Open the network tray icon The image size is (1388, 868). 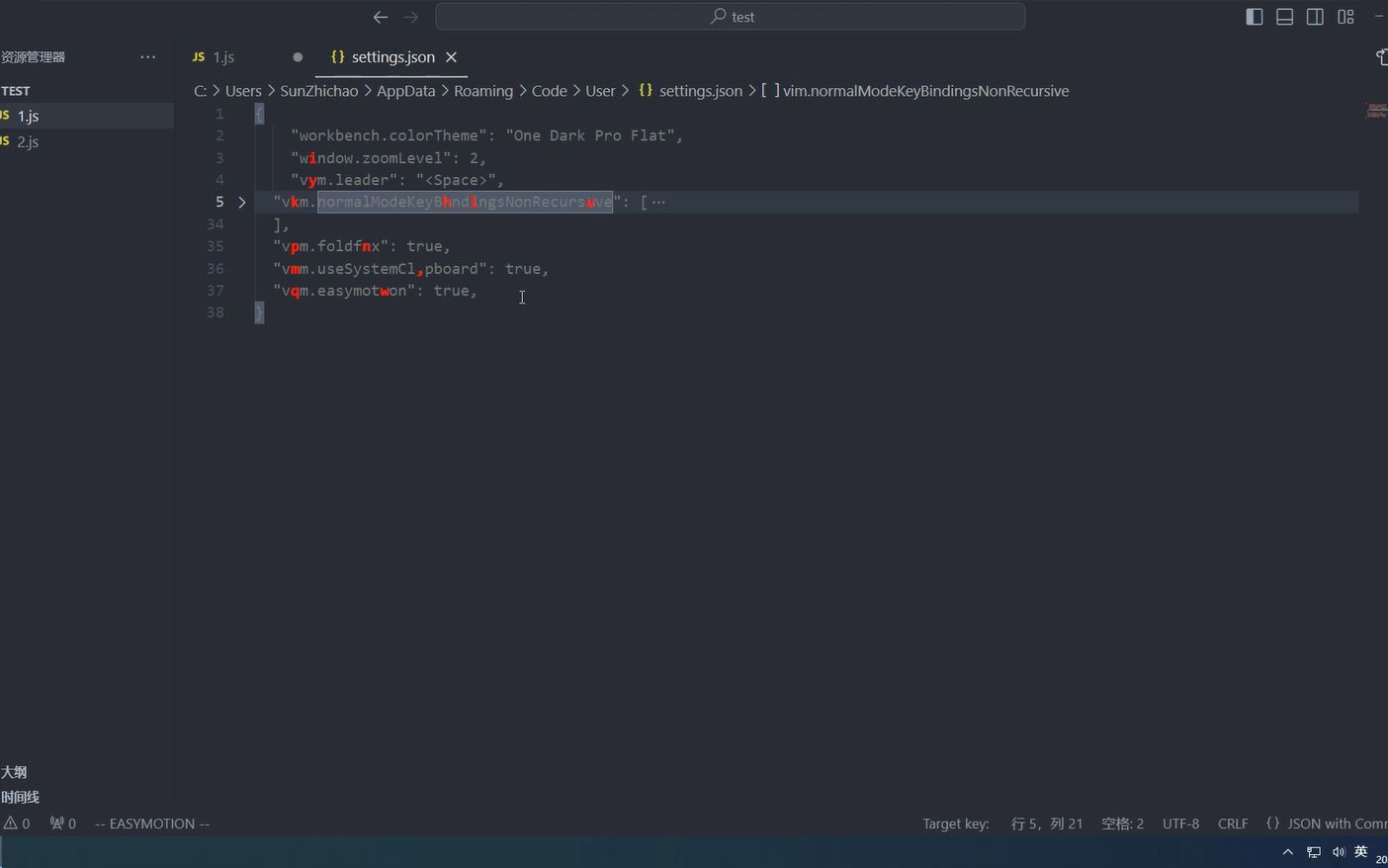(1314, 852)
